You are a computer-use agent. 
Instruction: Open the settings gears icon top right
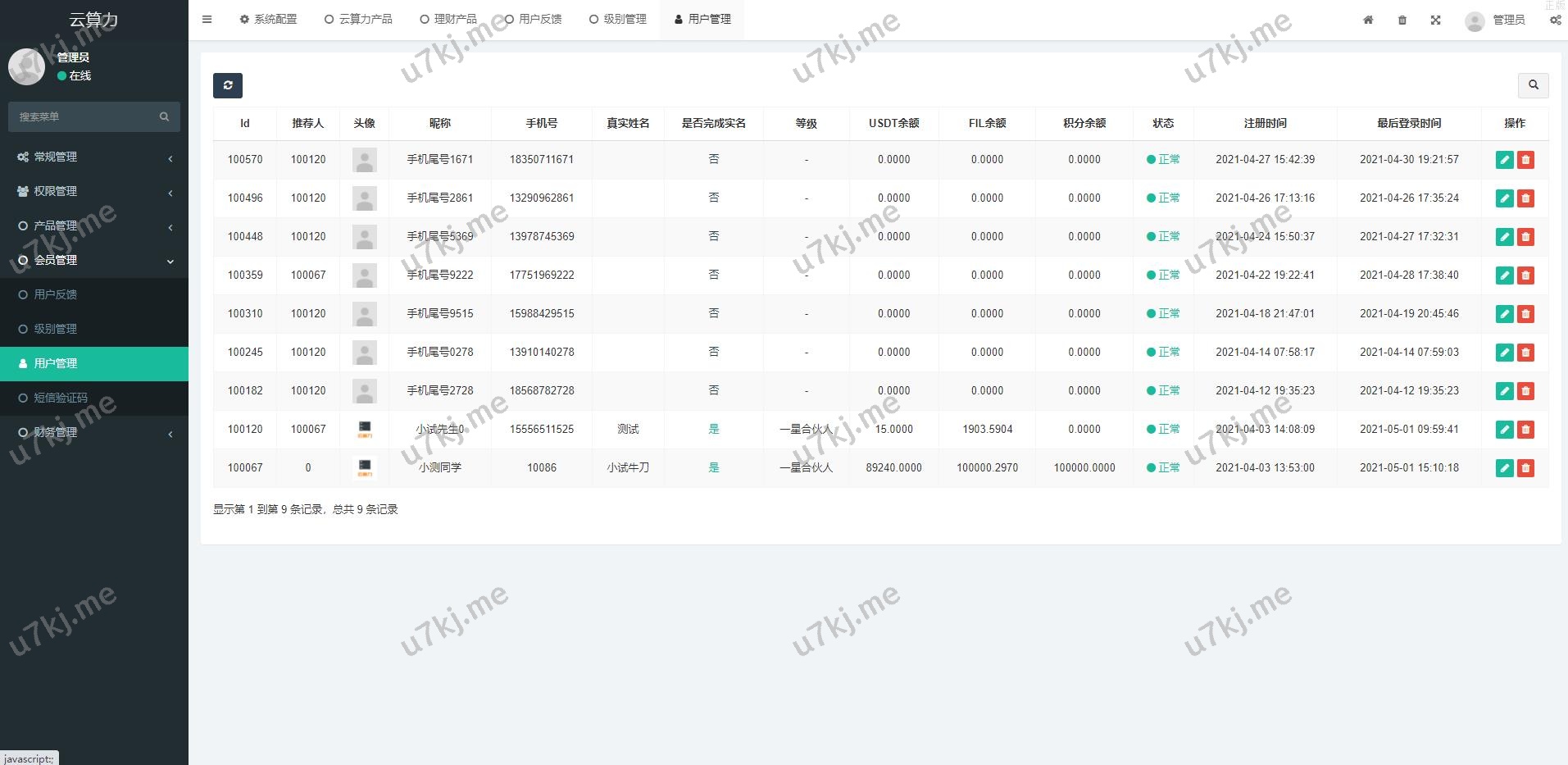pyautogui.click(x=1555, y=20)
